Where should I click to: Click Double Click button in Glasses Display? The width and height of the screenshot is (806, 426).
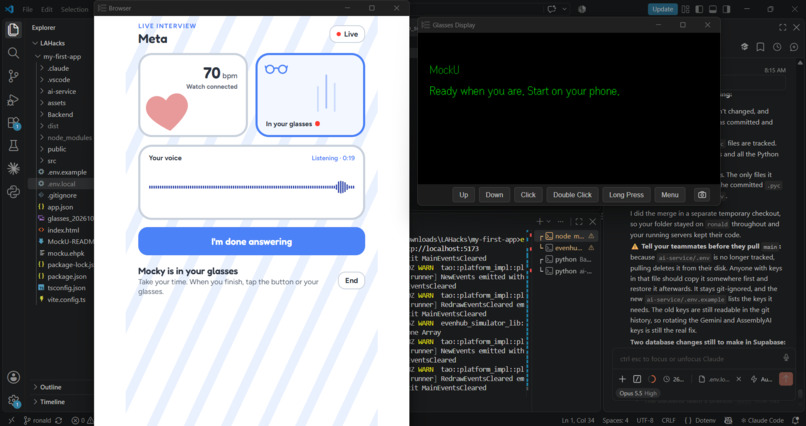coord(572,195)
